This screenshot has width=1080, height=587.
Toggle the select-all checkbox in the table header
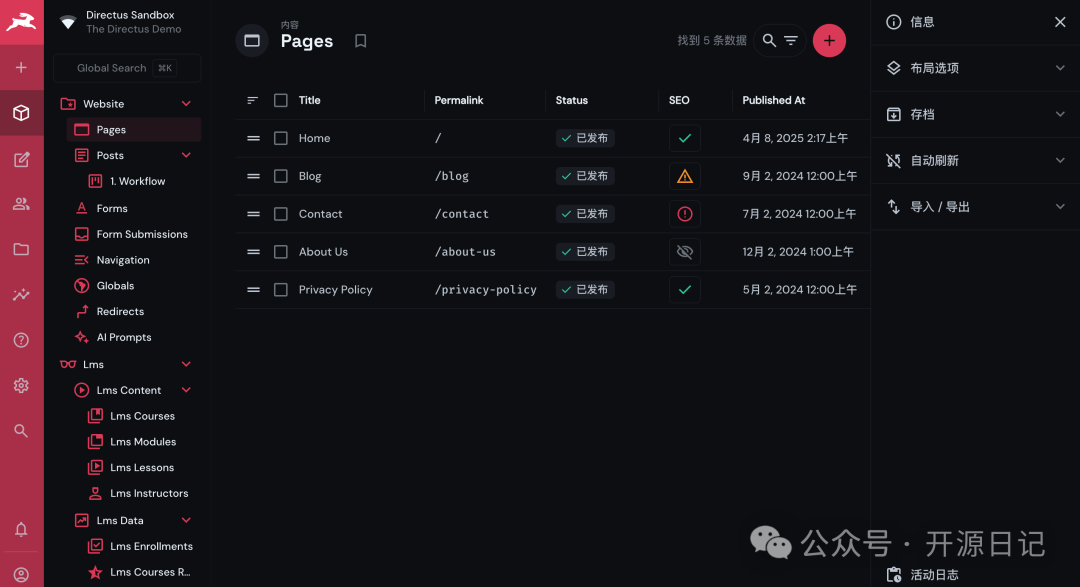(x=281, y=101)
